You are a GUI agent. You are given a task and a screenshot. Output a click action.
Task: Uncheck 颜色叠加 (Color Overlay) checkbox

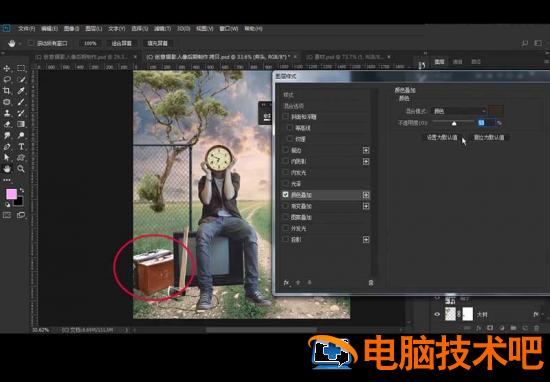click(286, 195)
